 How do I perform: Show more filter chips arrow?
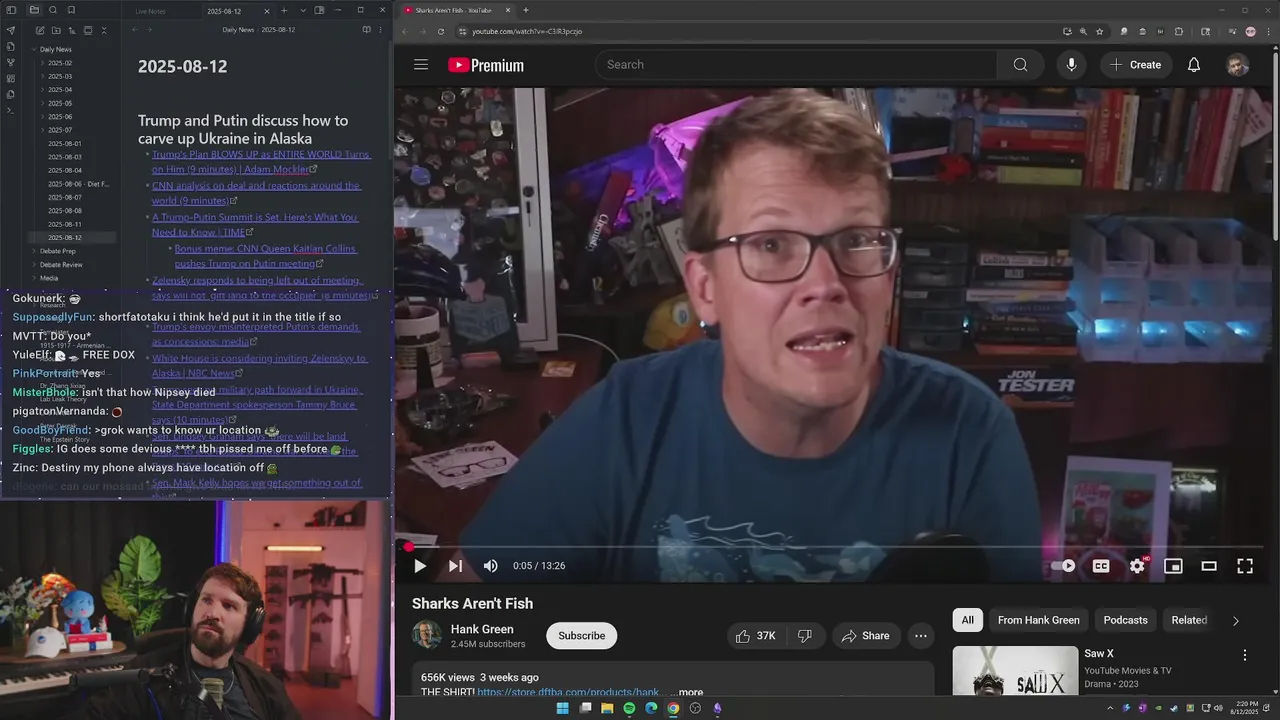1235,621
